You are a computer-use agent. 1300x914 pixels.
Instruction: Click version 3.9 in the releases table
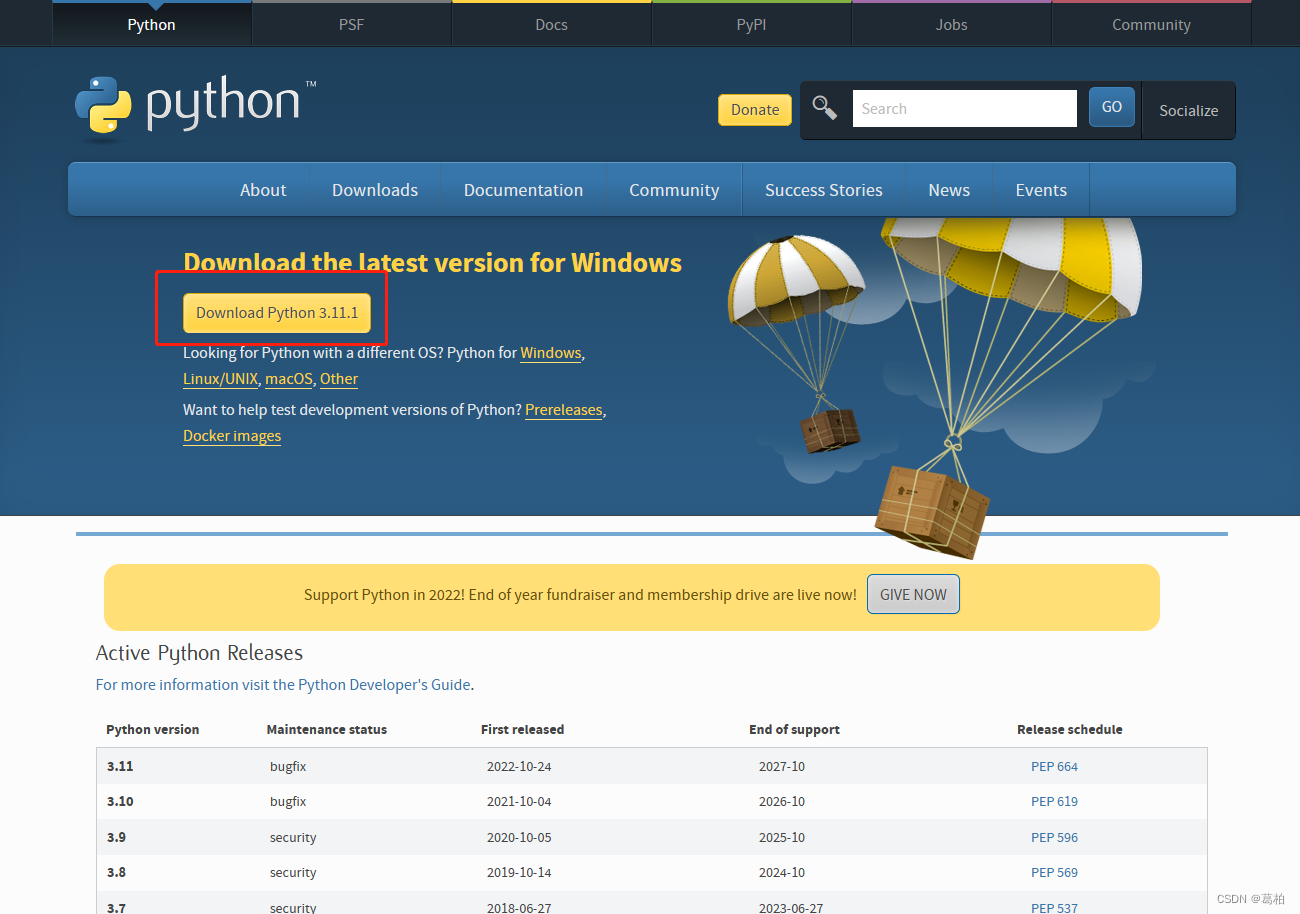pyautogui.click(x=116, y=838)
